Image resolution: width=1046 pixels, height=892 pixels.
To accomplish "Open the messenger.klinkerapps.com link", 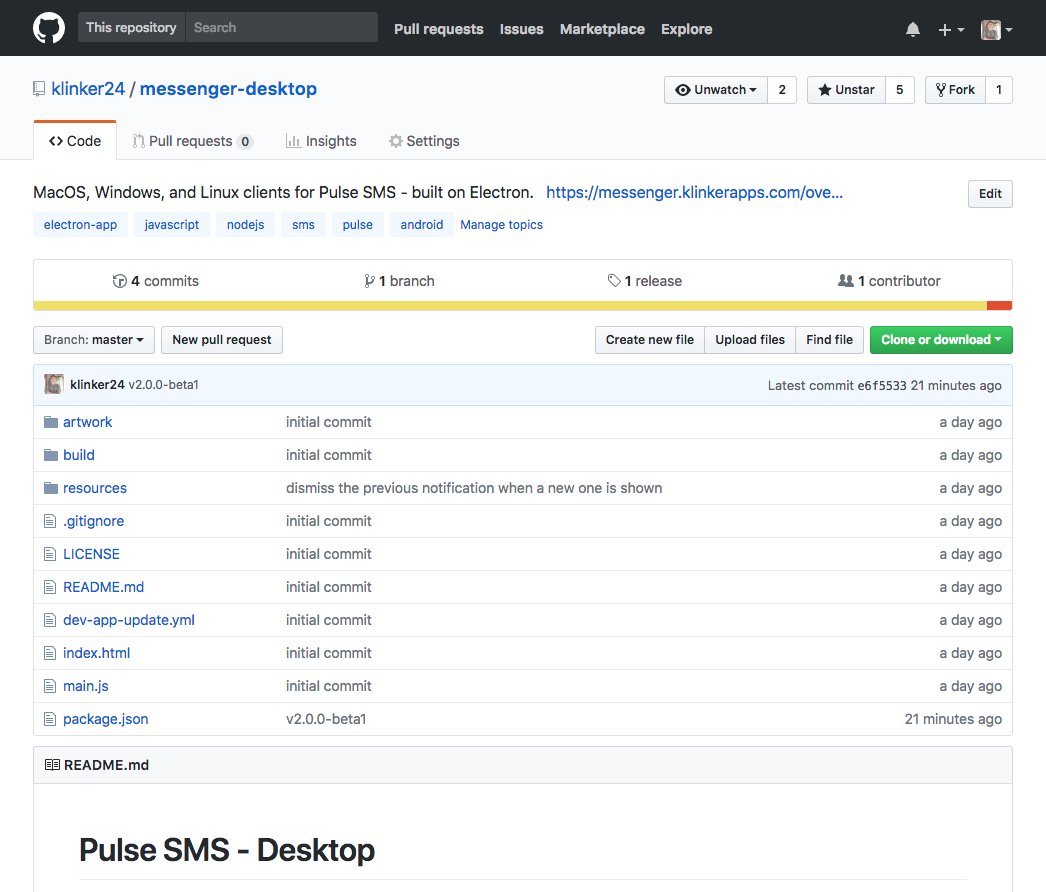I will (x=694, y=192).
